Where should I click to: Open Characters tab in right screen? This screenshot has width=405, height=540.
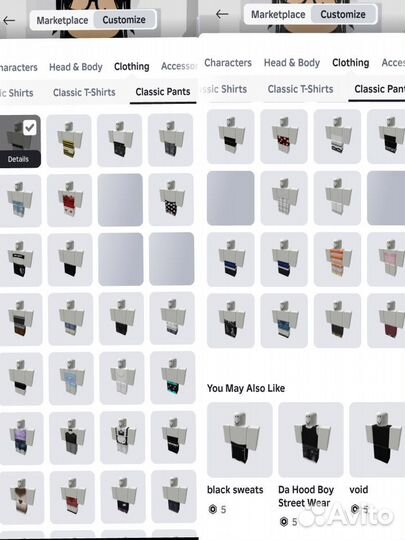click(228, 63)
